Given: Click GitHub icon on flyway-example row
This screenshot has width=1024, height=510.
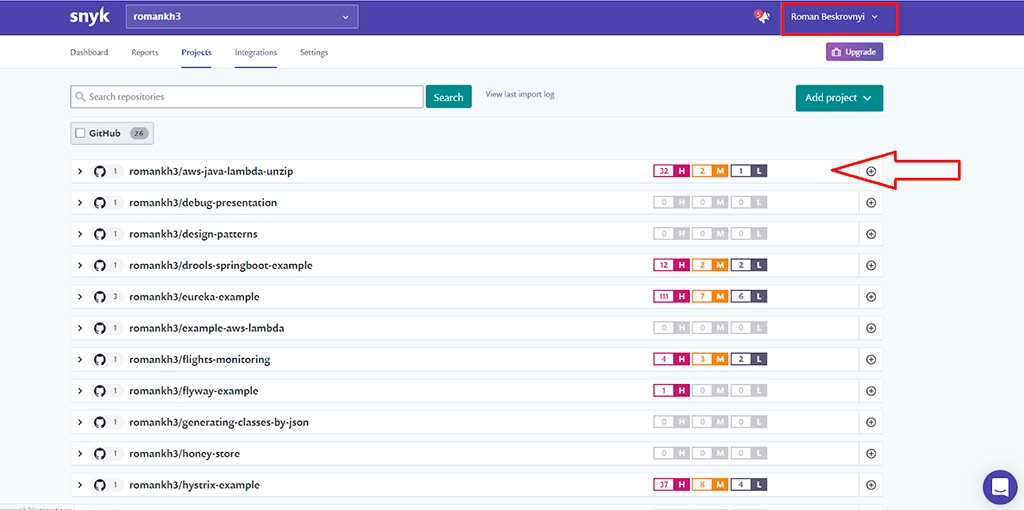Looking at the screenshot, I should (99, 390).
